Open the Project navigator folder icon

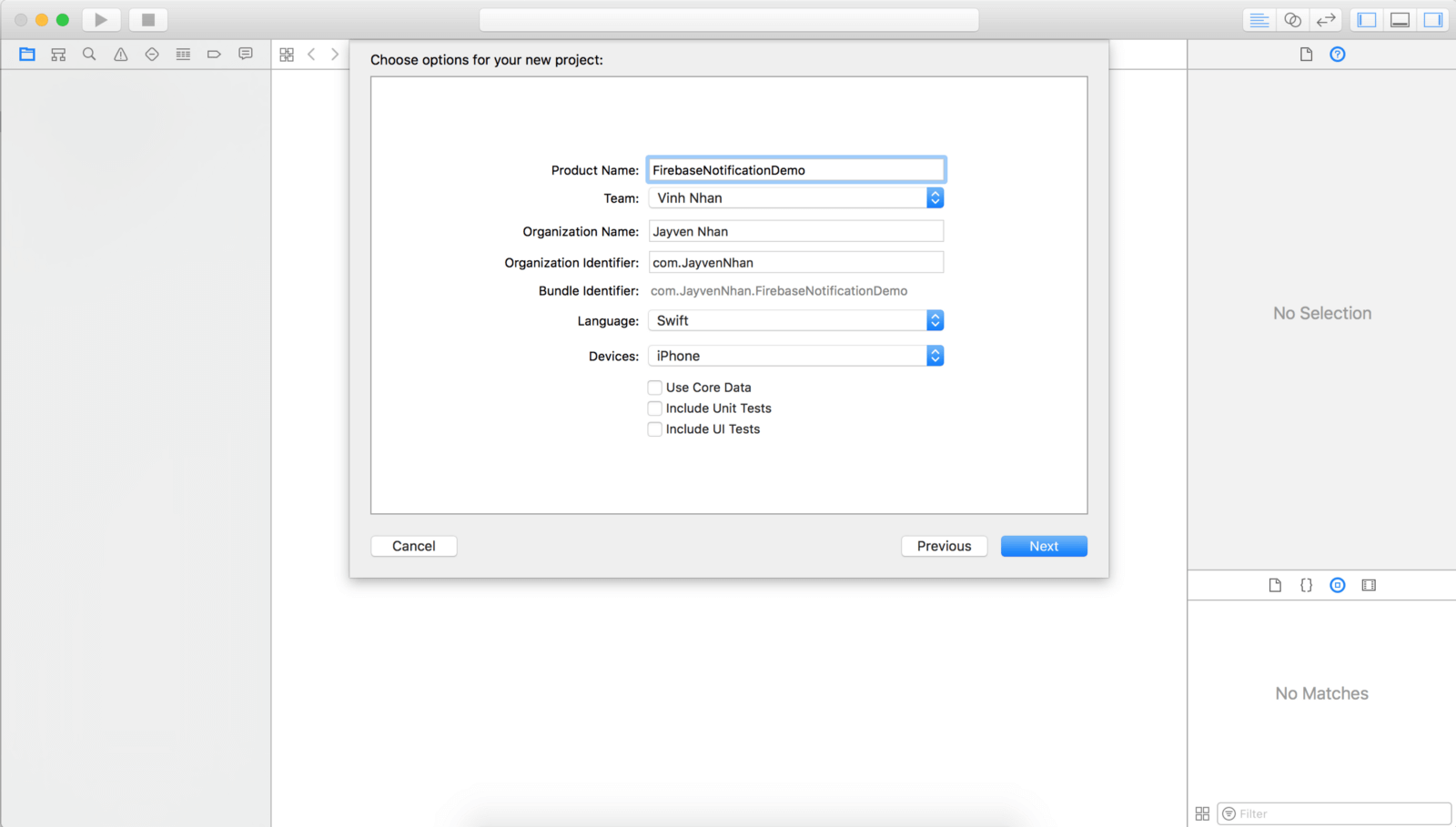tap(27, 55)
